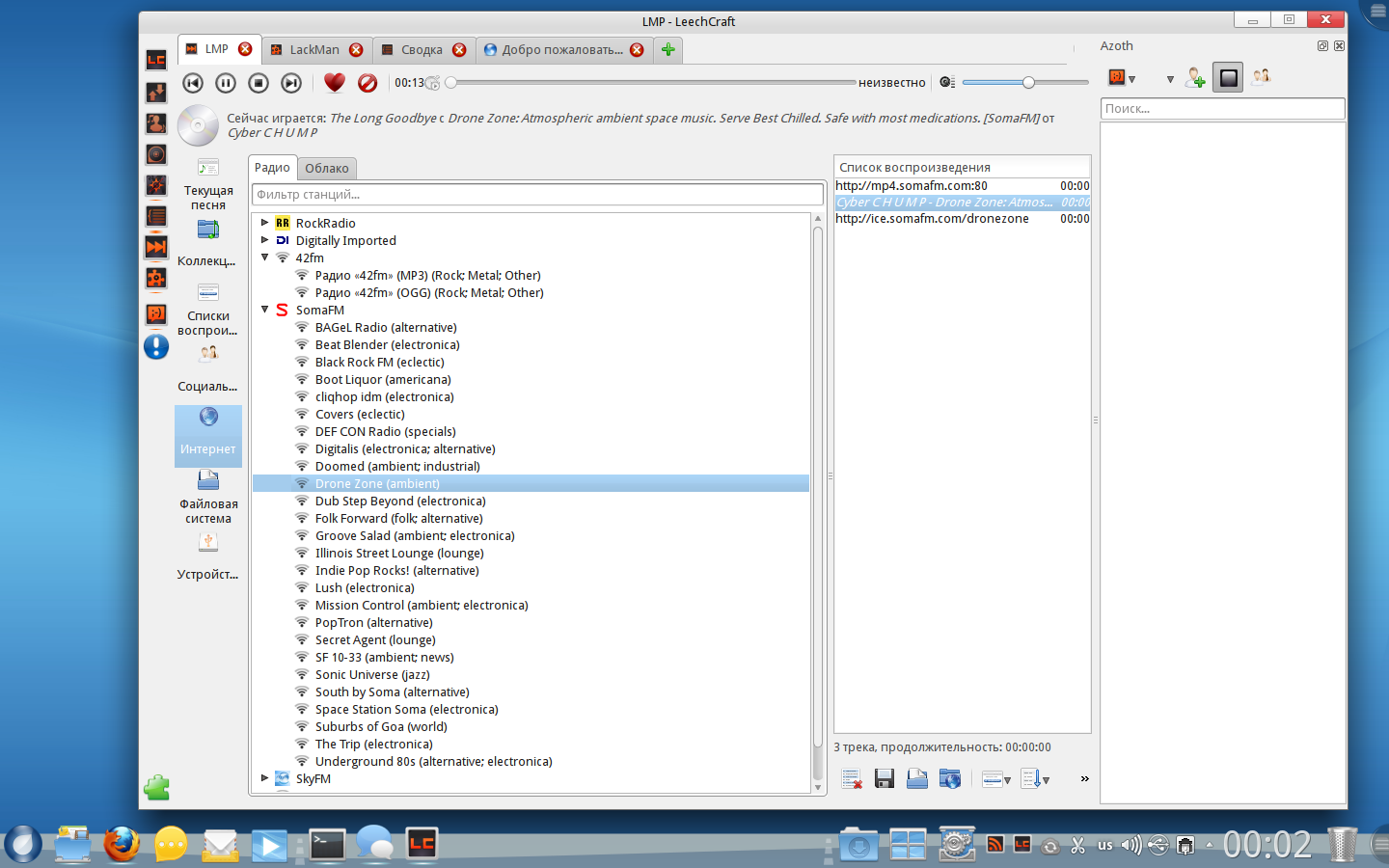The image size is (1389, 868).
Task: Add a new tab with plus icon
Action: pyautogui.click(x=667, y=50)
